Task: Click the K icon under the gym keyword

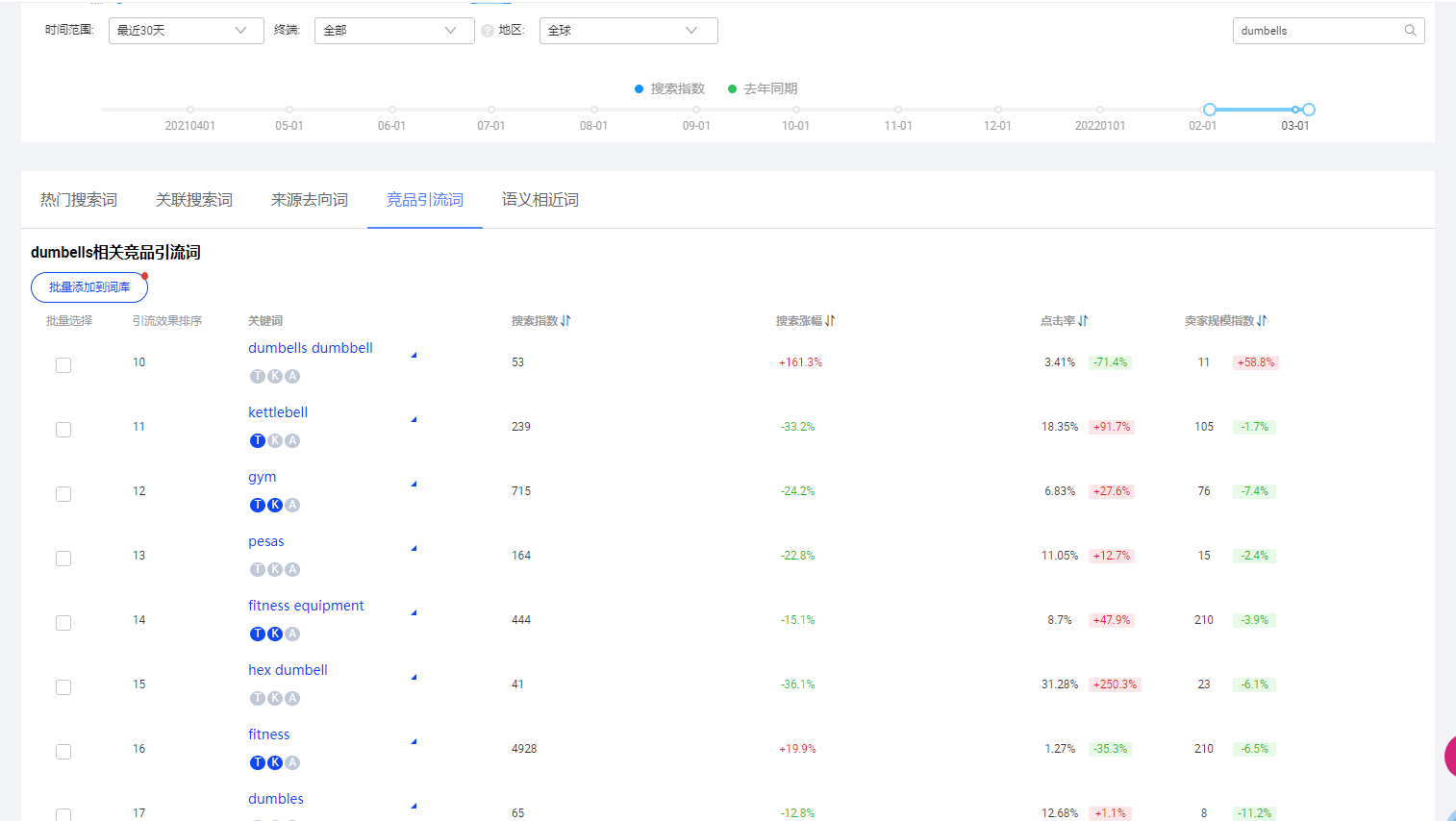Action: pos(274,505)
